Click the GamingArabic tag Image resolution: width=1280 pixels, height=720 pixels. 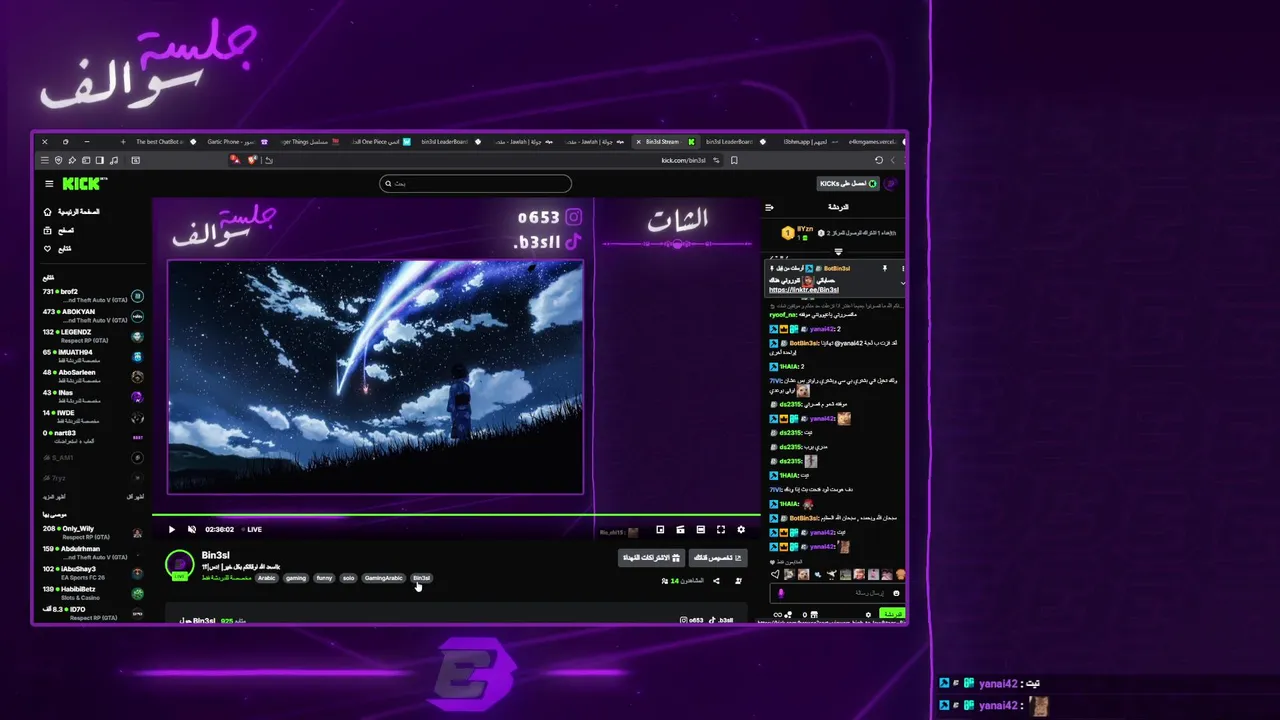click(x=384, y=578)
